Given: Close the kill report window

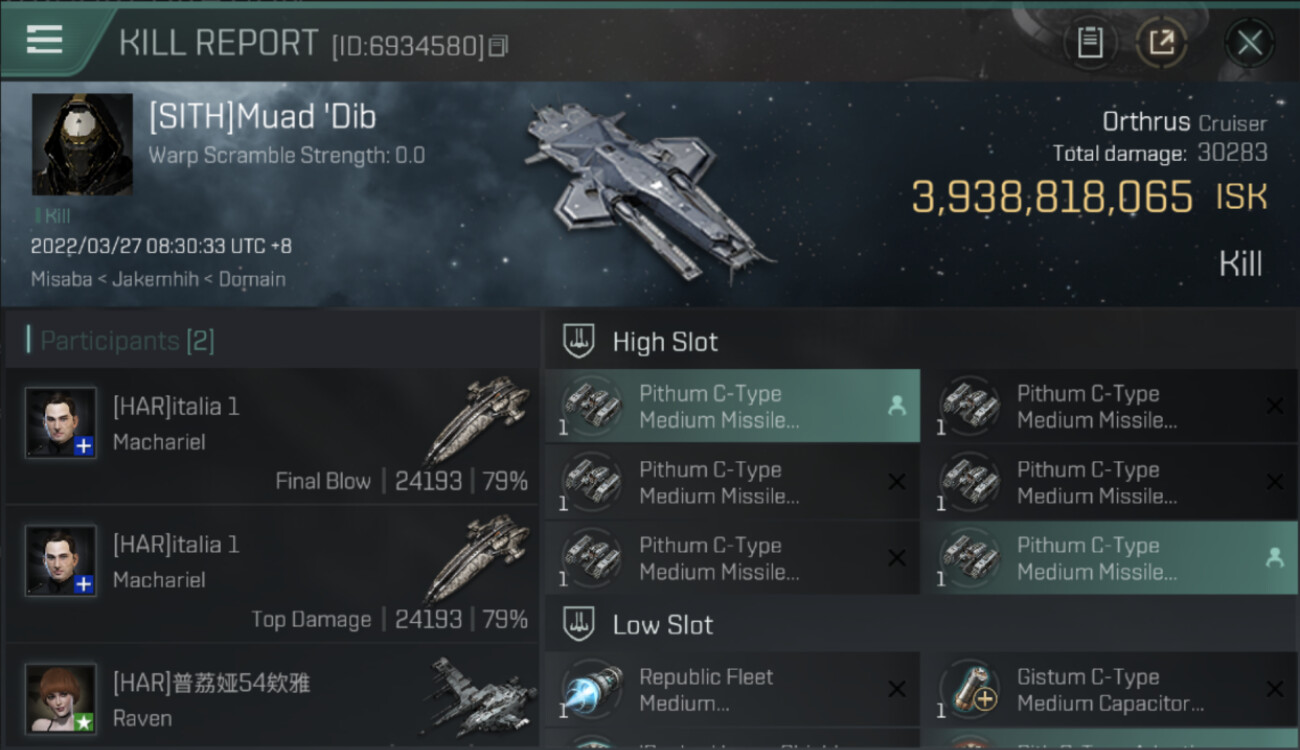Looking at the screenshot, I should point(1249,43).
